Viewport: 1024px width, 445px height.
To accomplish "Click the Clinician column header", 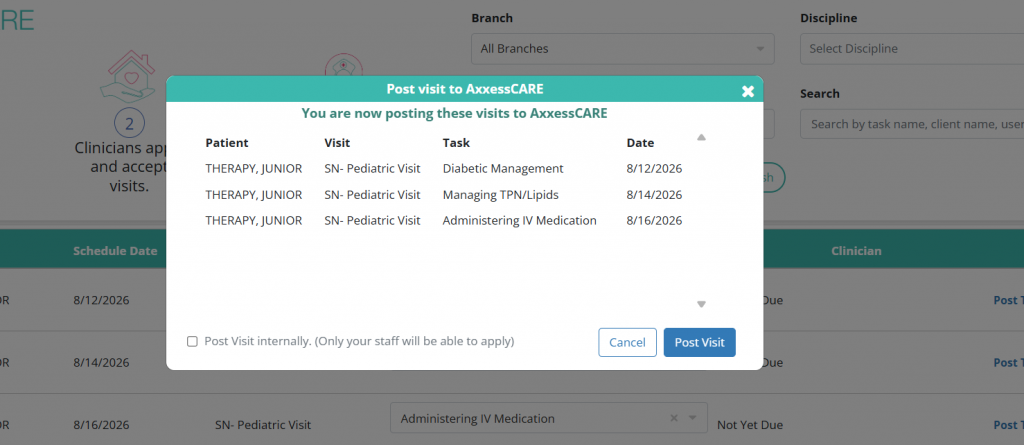I will click(x=856, y=251).
